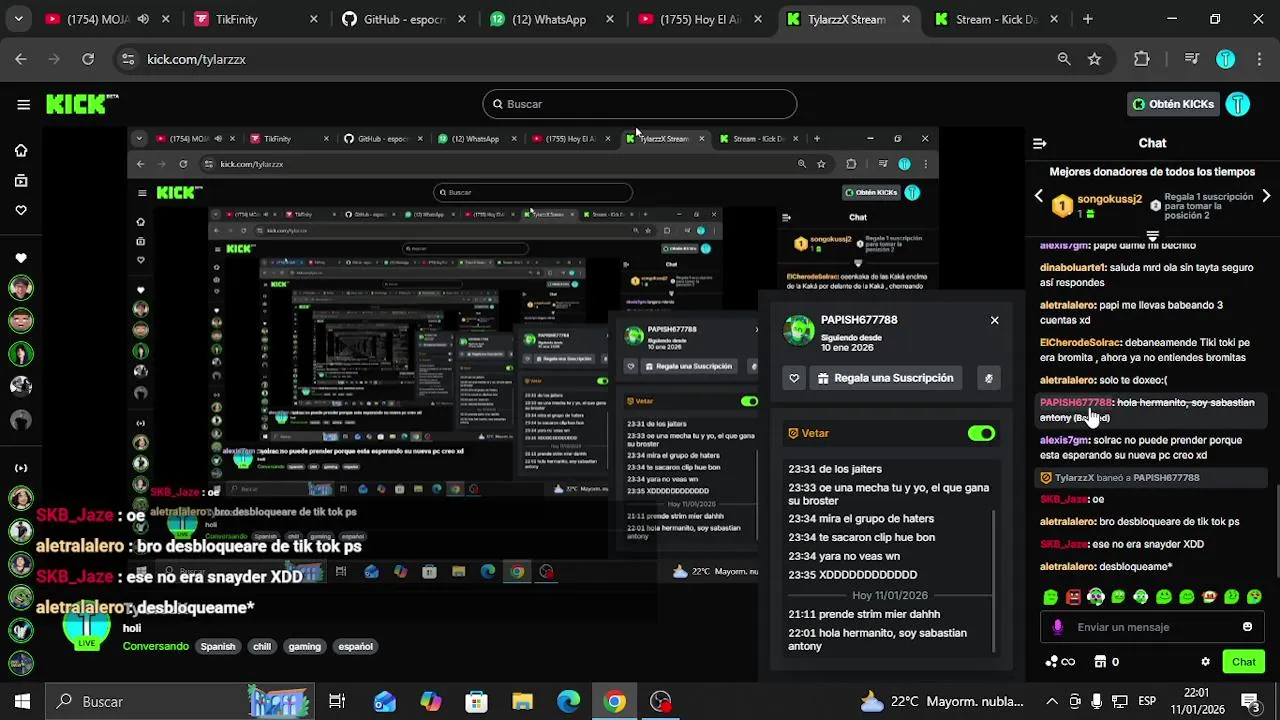Click the aletralalero username on 'desbloqueame*' message

pos(1068,566)
